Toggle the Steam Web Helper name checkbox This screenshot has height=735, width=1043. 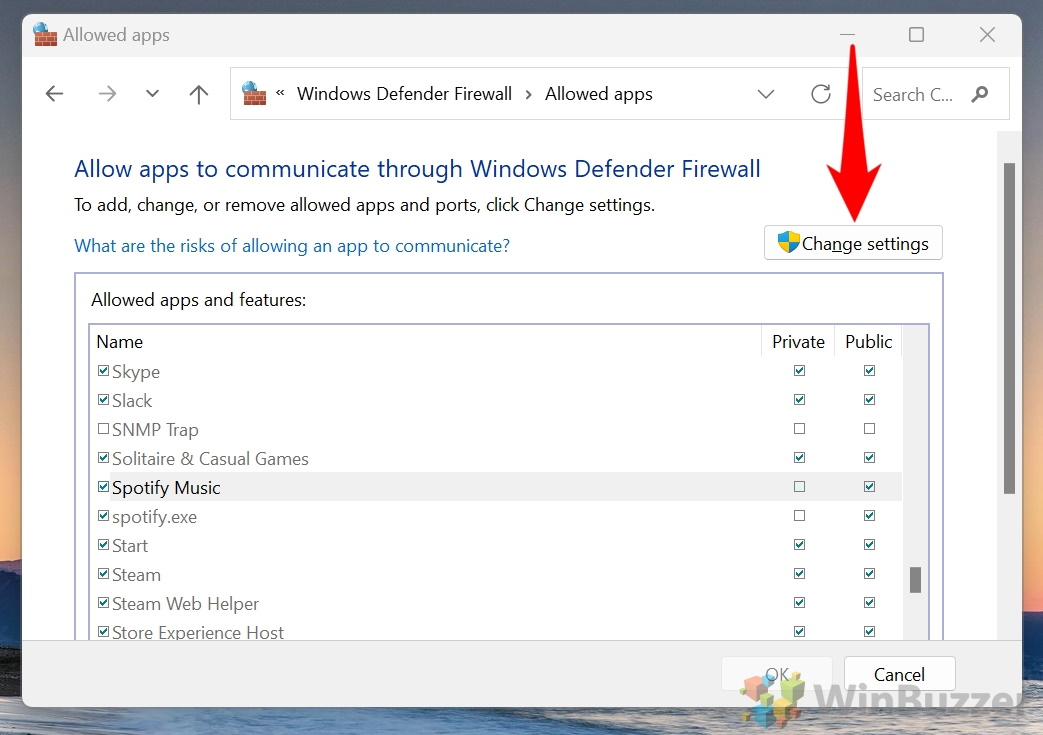point(103,603)
